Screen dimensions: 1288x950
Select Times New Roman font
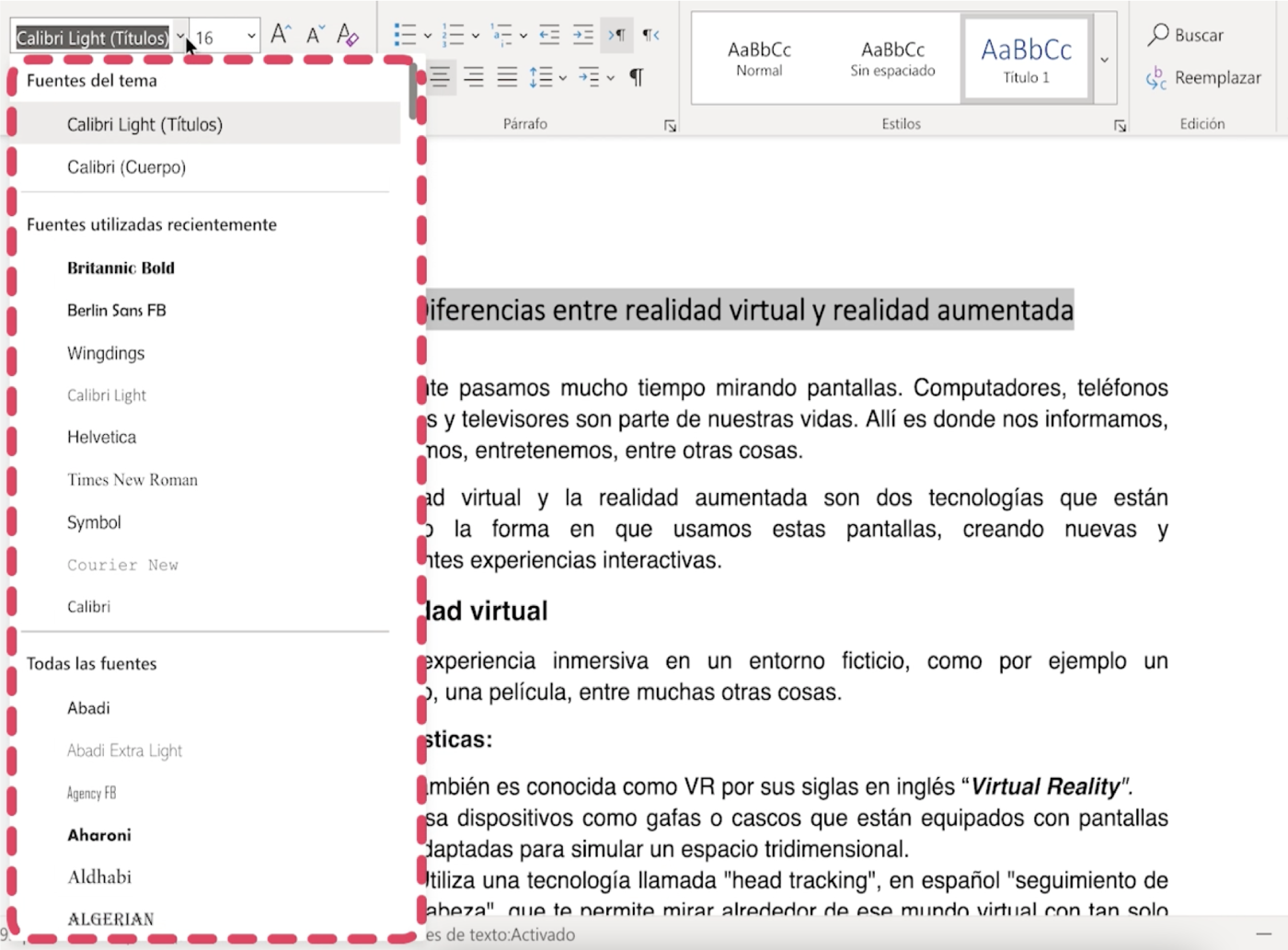pyautogui.click(x=209, y=480)
